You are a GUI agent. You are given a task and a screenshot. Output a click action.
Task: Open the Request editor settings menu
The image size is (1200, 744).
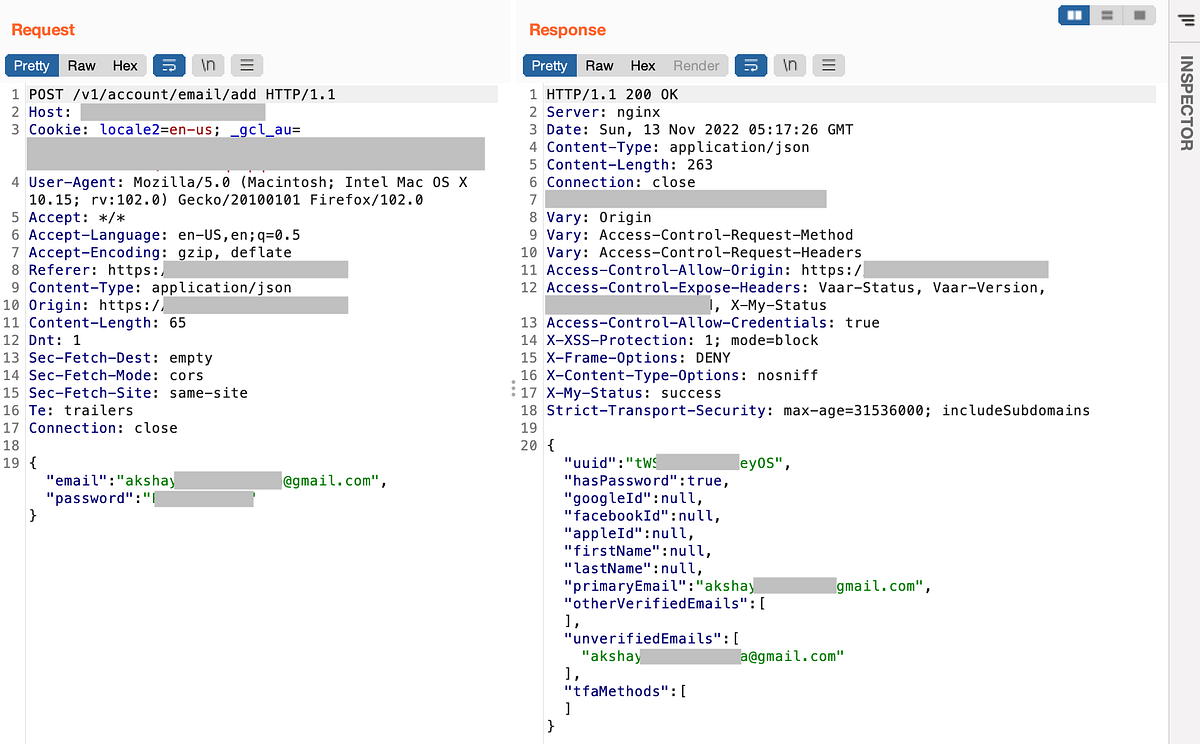[x=247, y=65]
